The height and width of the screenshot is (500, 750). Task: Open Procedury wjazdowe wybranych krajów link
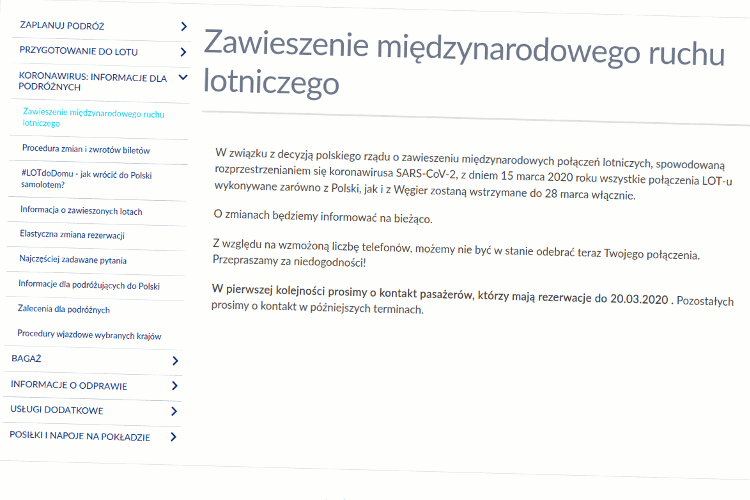coord(89,334)
